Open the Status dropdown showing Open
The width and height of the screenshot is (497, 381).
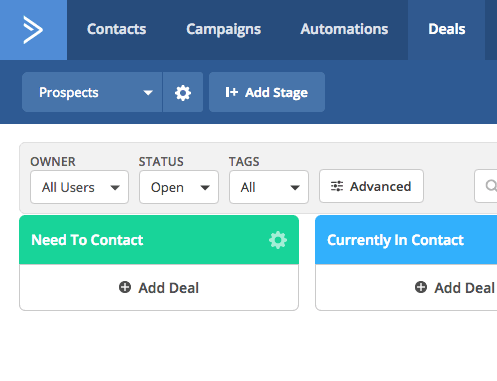[x=179, y=187]
